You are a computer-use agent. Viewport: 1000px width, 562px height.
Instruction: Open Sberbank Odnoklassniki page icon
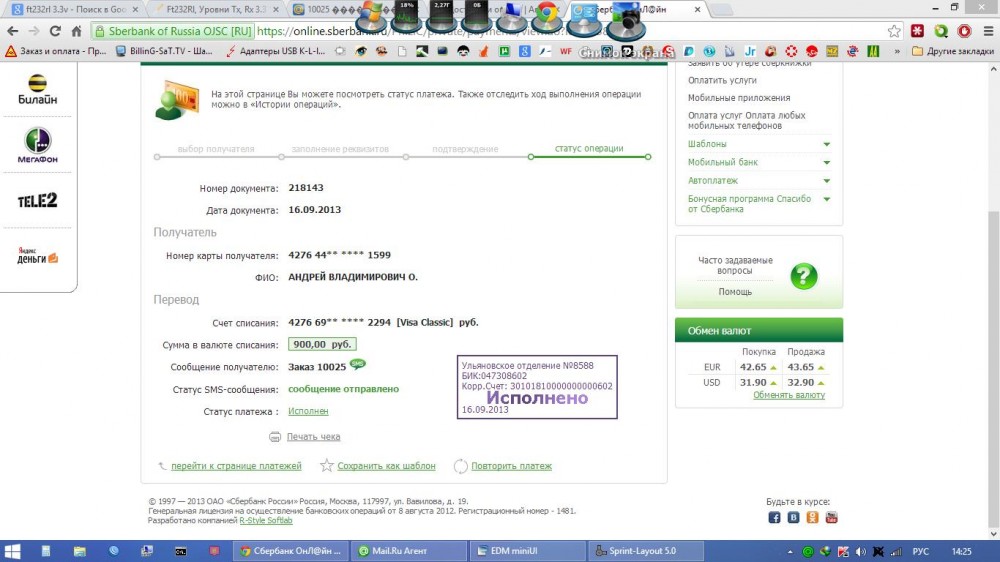[x=812, y=517]
